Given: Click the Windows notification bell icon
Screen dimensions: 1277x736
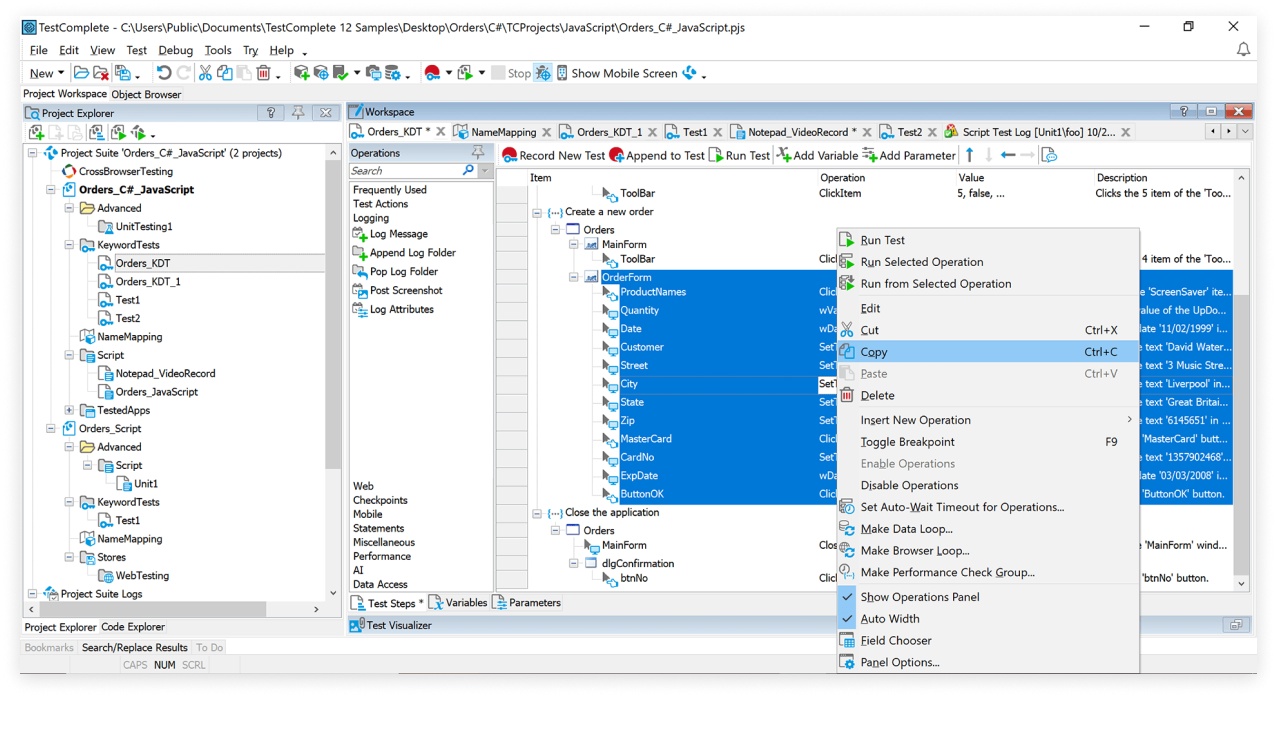Looking at the screenshot, I should 1243,49.
